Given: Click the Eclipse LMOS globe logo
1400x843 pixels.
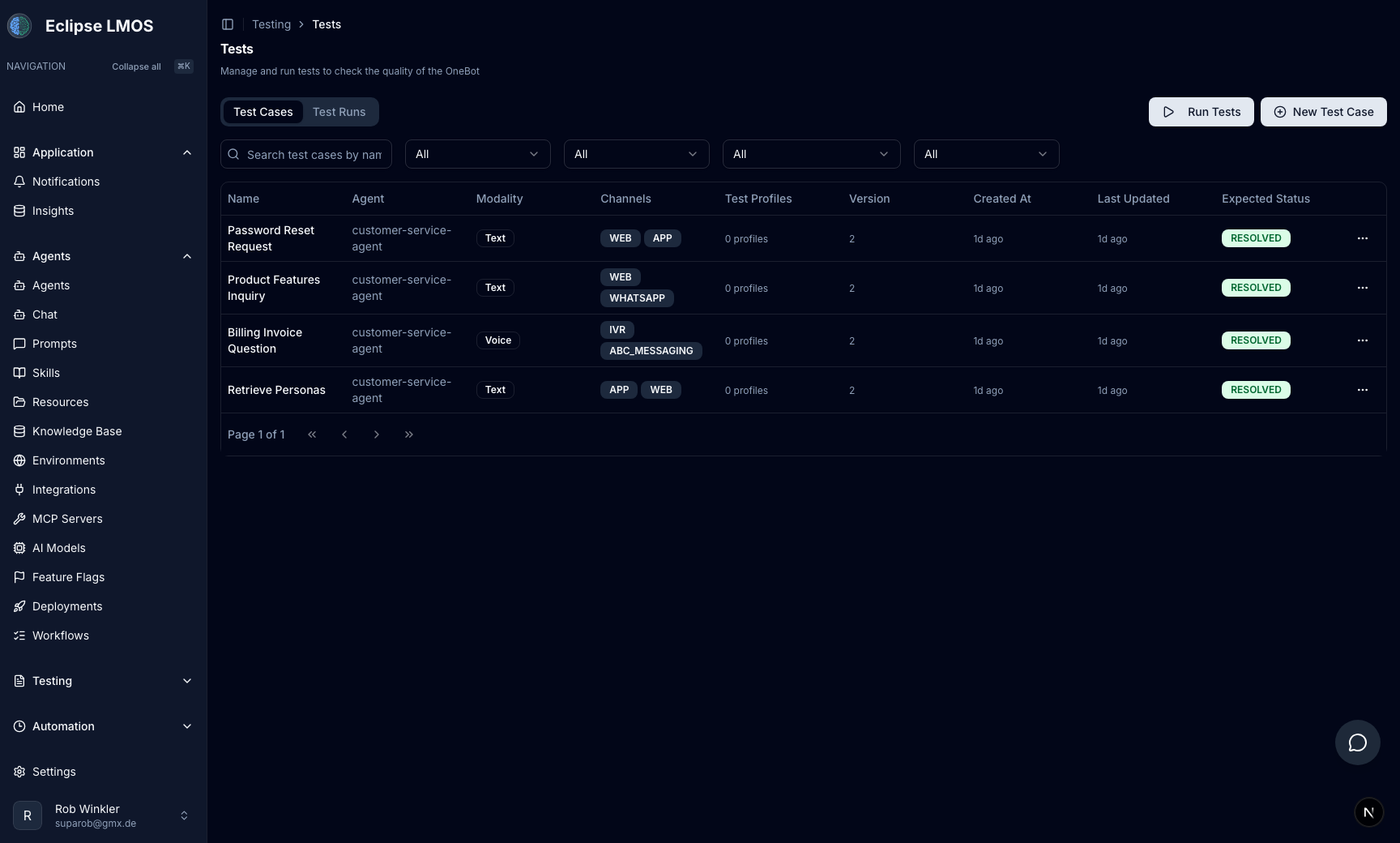Looking at the screenshot, I should click(19, 26).
